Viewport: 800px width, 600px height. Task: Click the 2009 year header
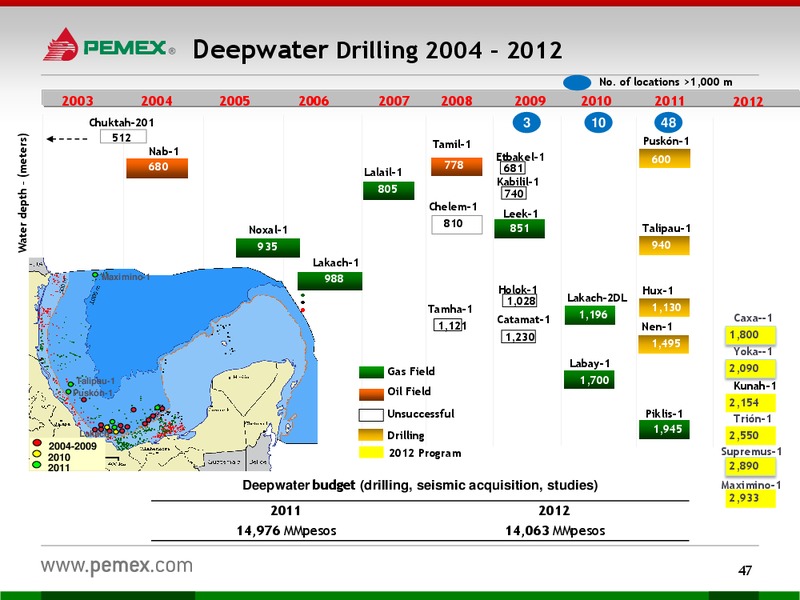point(530,101)
